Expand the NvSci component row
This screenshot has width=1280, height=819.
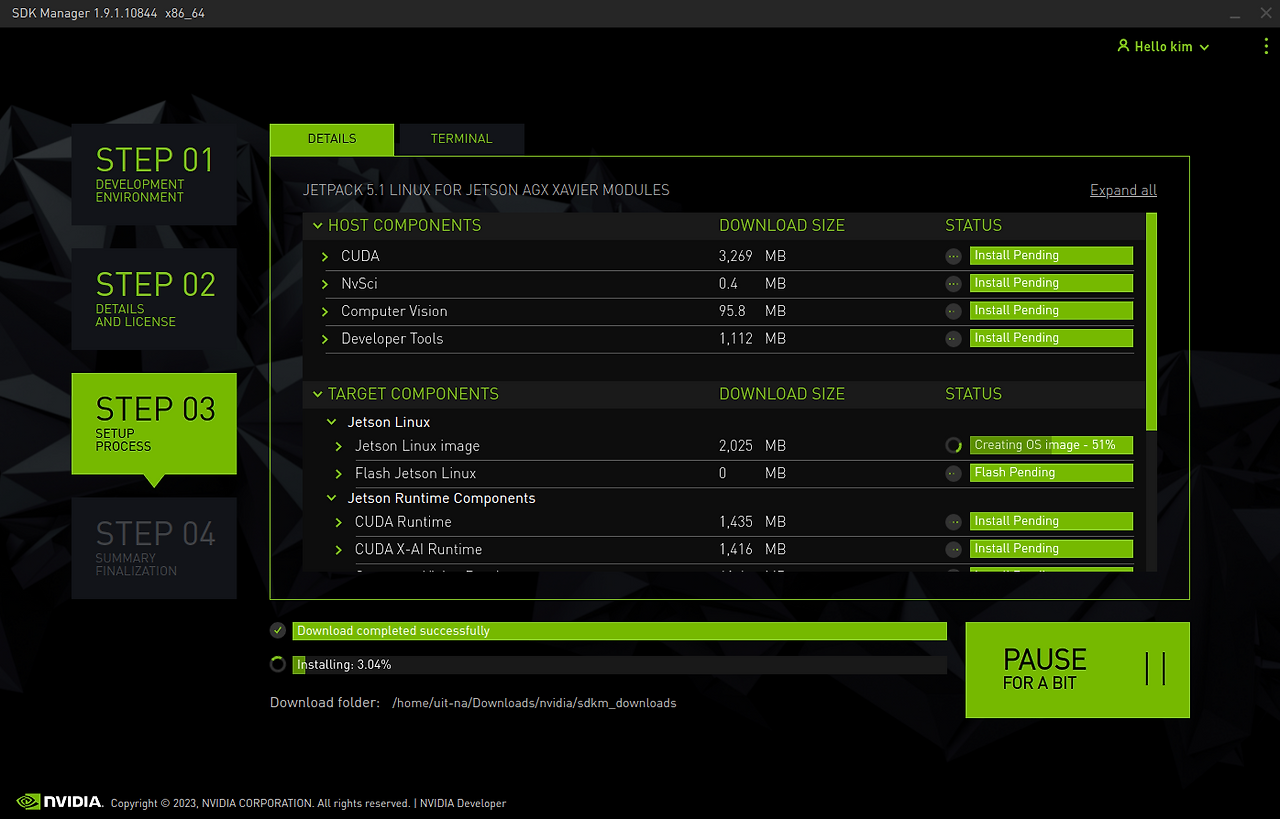coord(325,284)
